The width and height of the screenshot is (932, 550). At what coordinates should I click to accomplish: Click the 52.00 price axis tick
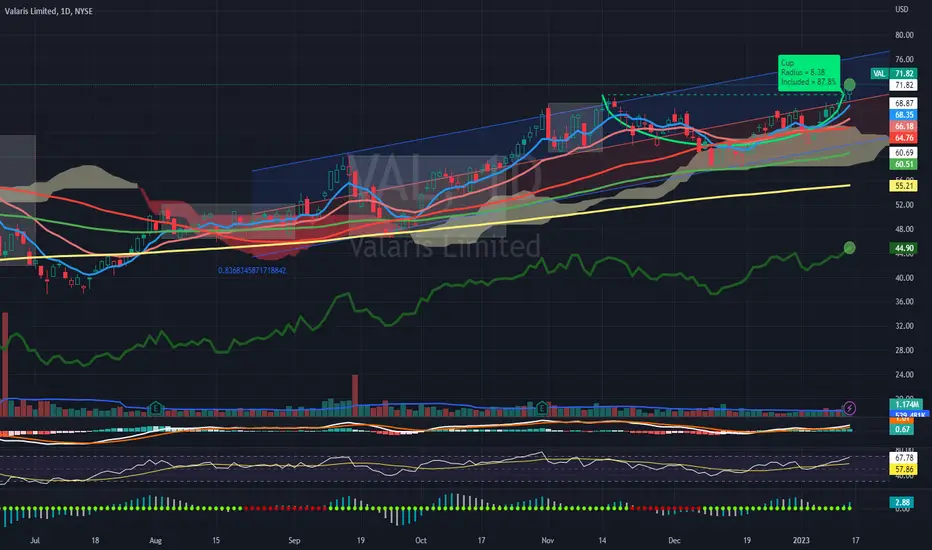click(x=904, y=205)
